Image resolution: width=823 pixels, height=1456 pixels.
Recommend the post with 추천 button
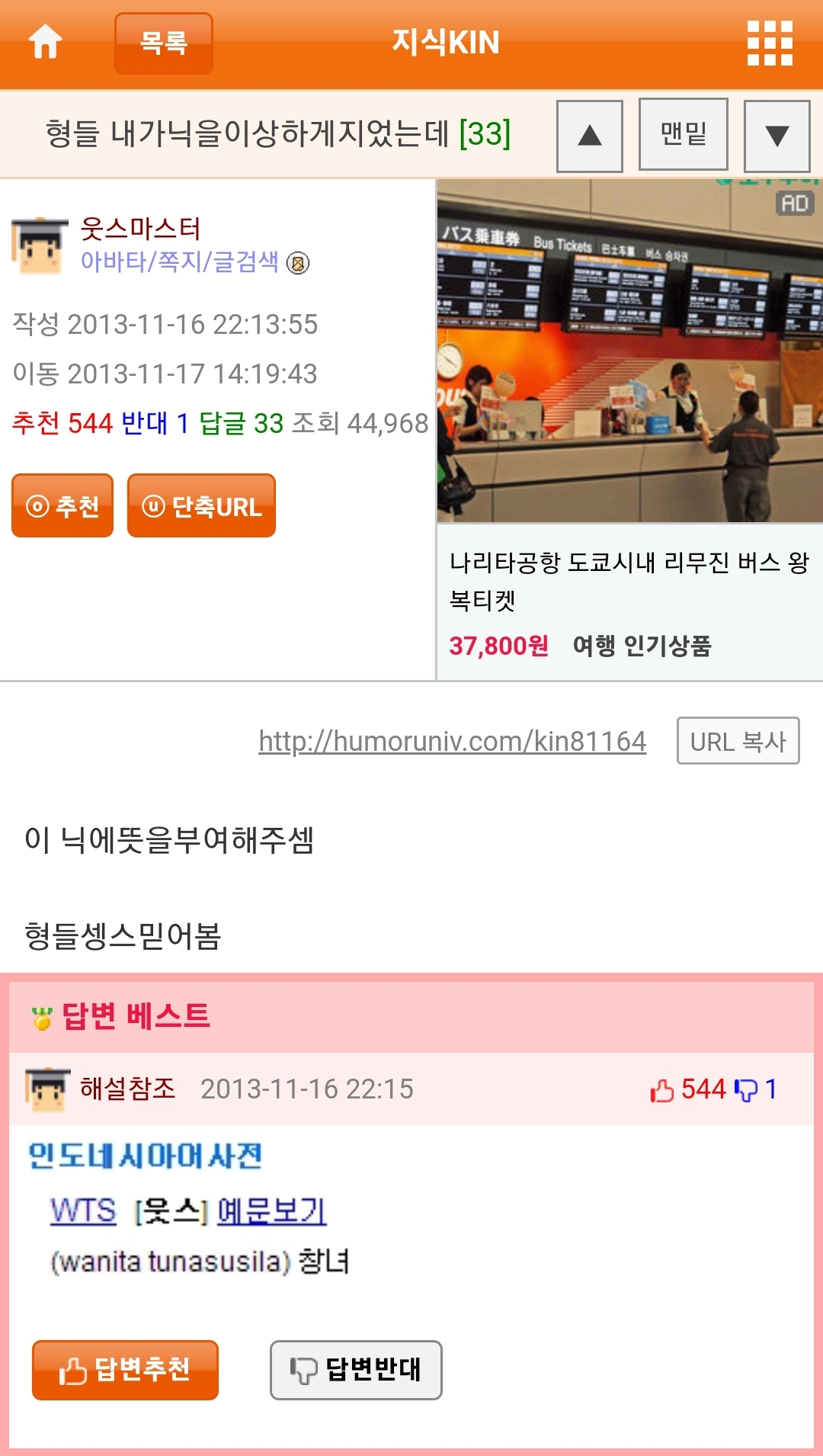pyautogui.click(x=62, y=505)
